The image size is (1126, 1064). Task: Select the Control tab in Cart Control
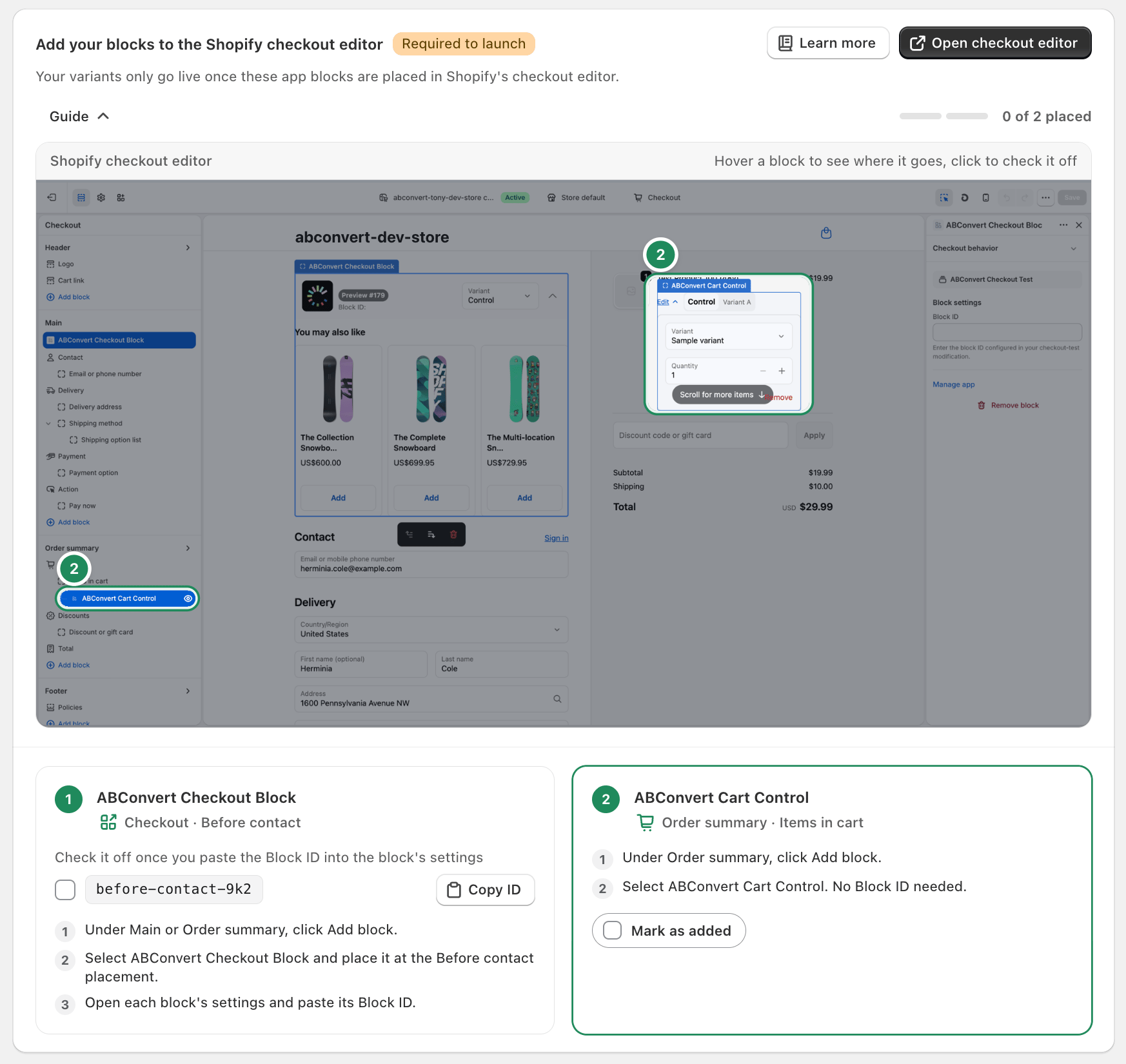701,302
